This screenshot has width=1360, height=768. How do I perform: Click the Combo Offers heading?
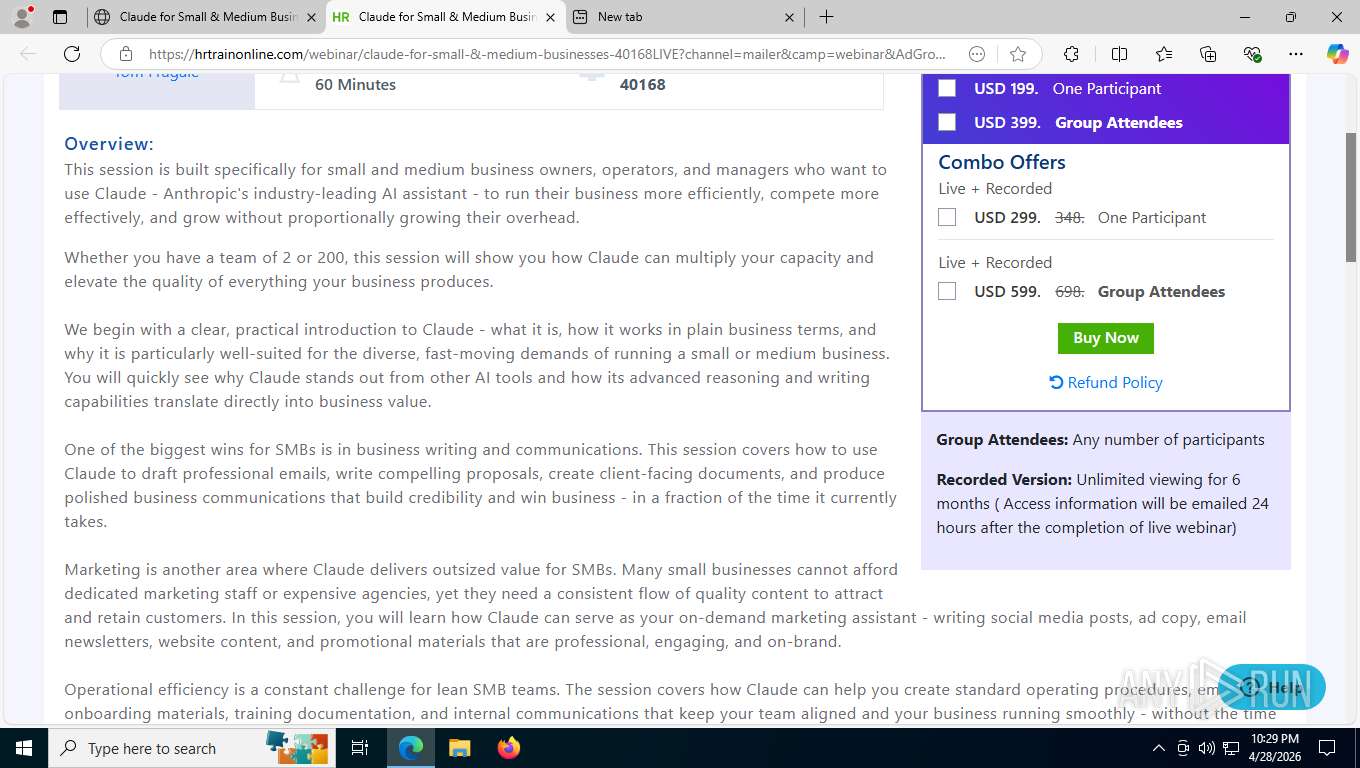(1001, 162)
